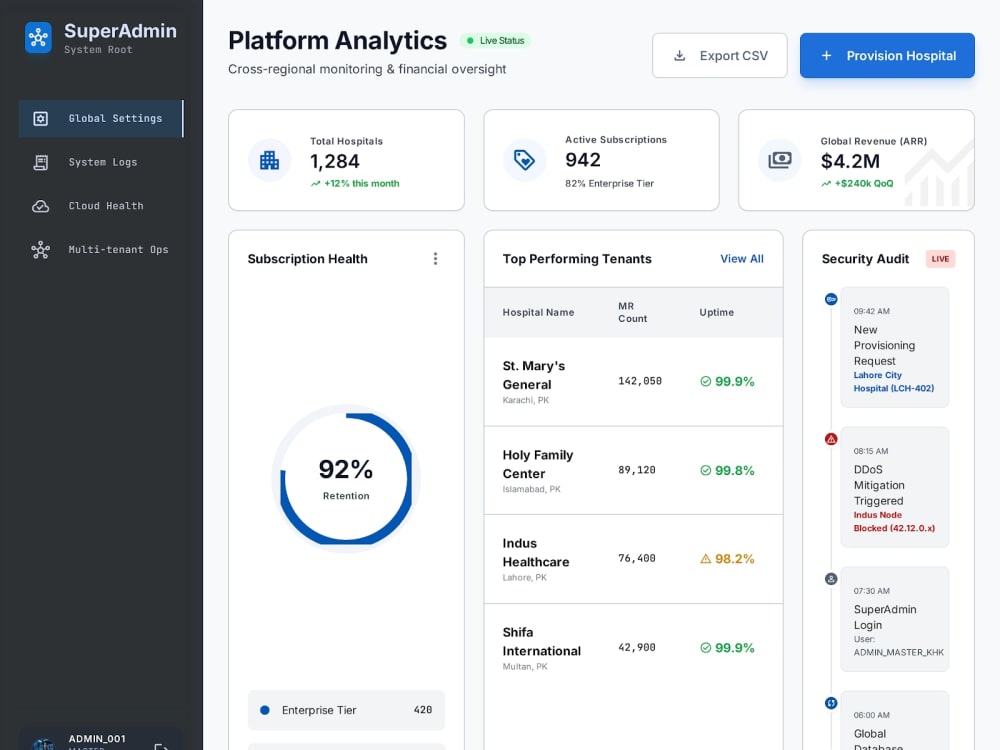Viewport: 1000px width, 750px height.
Task: Select the Indus Healthcare row
Action: coord(633,559)
